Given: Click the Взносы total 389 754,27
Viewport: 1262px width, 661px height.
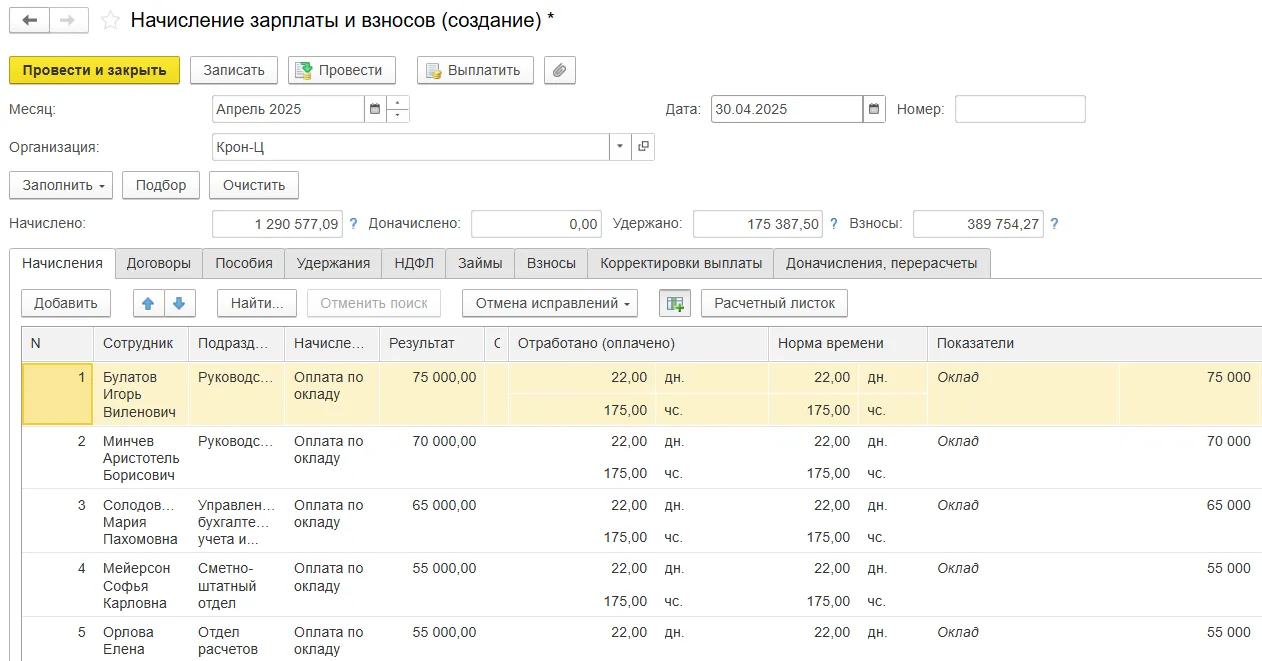Looking at the screenshot, I should [x=978, y=224].
